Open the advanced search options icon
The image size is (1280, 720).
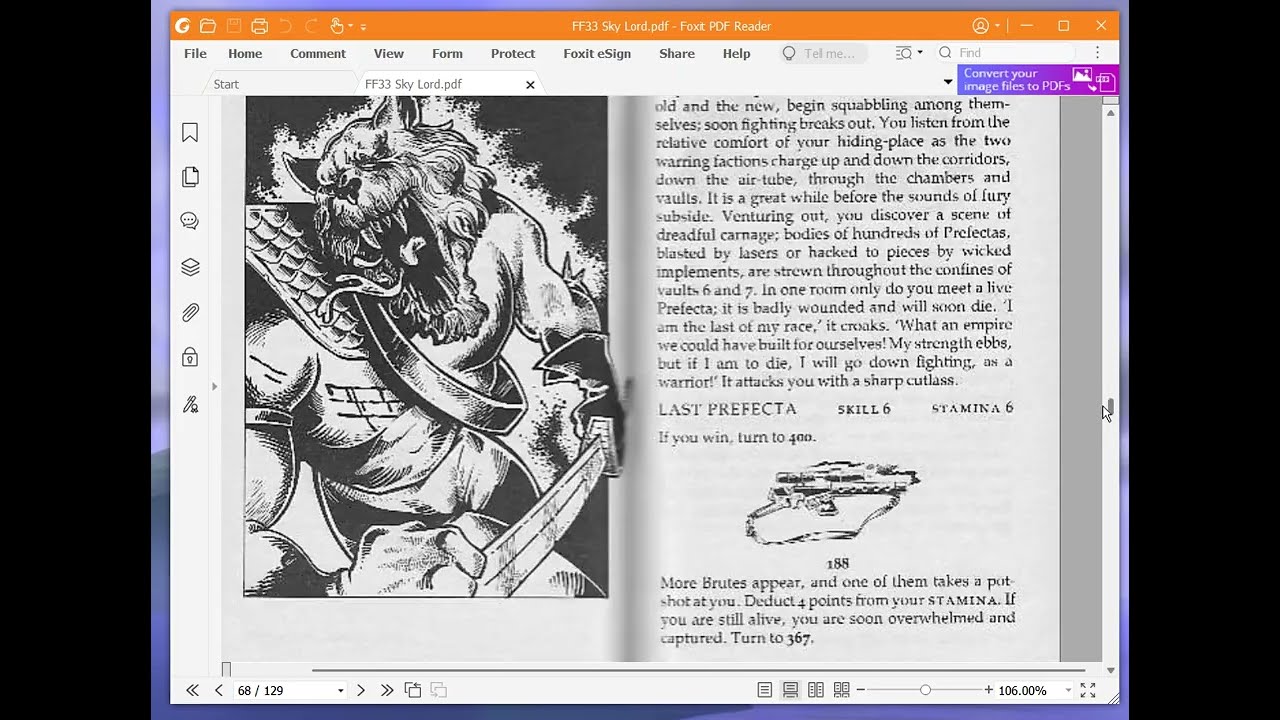click(908, 53)
